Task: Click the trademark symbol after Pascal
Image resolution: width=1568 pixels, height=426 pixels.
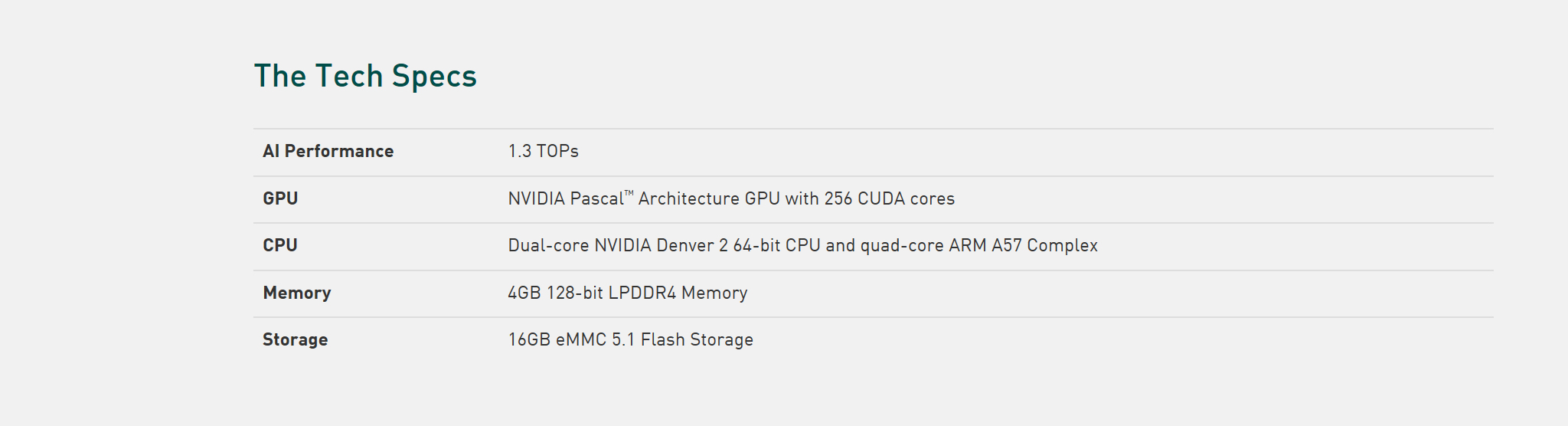Action: pyautogui.click(x=629, y=194)
